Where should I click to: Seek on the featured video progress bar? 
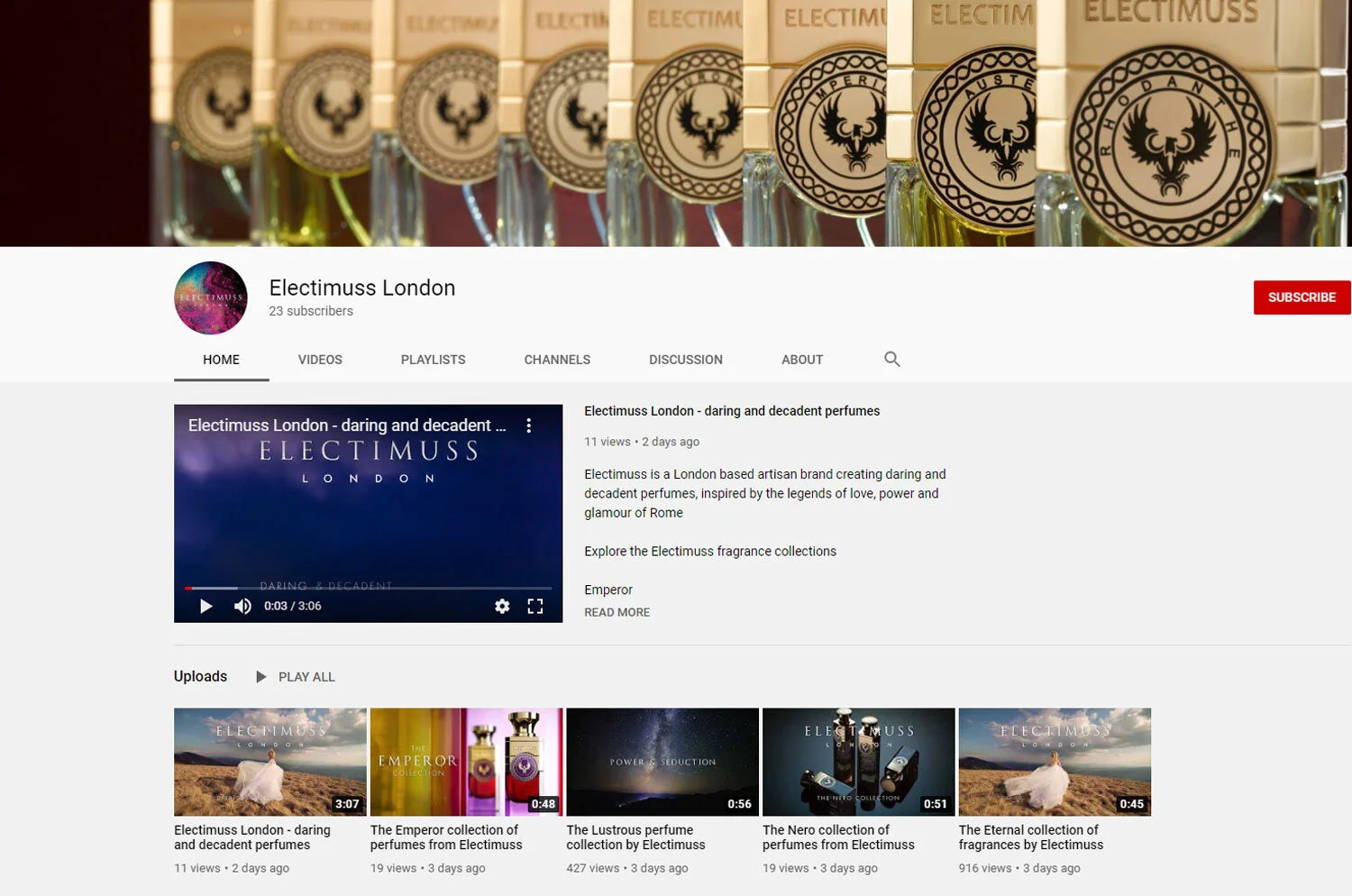coord(369,588)
